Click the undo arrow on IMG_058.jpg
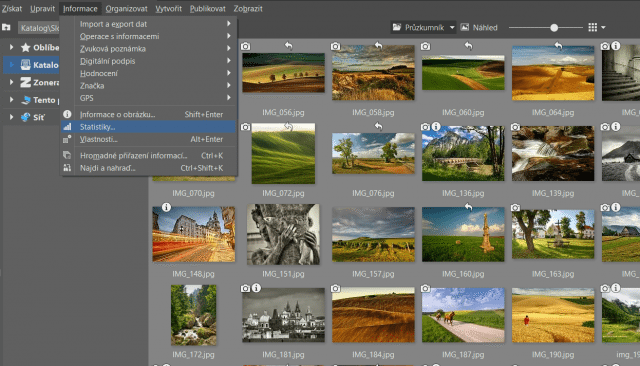The width and height of the screenshot is (640, 366). 378,46
